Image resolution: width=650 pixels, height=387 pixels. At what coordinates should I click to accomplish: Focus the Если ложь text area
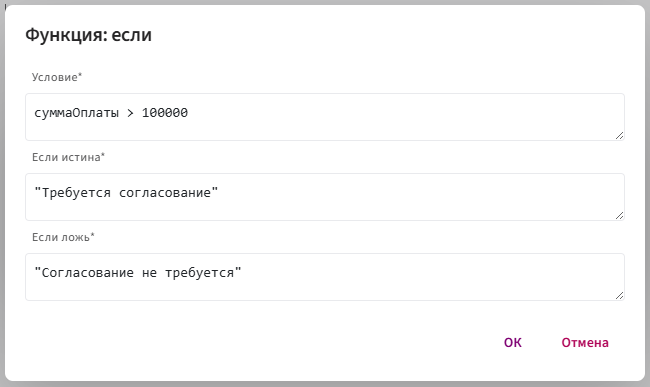tap(325, 277)
